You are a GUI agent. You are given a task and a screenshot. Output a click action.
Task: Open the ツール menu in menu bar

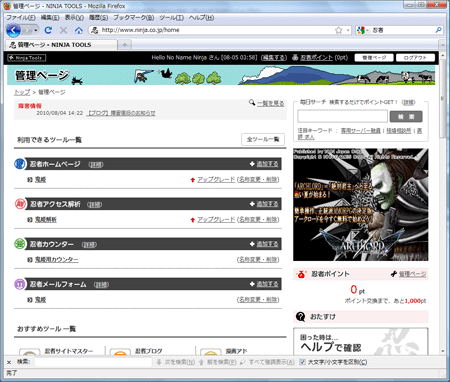tap(171, 18)
